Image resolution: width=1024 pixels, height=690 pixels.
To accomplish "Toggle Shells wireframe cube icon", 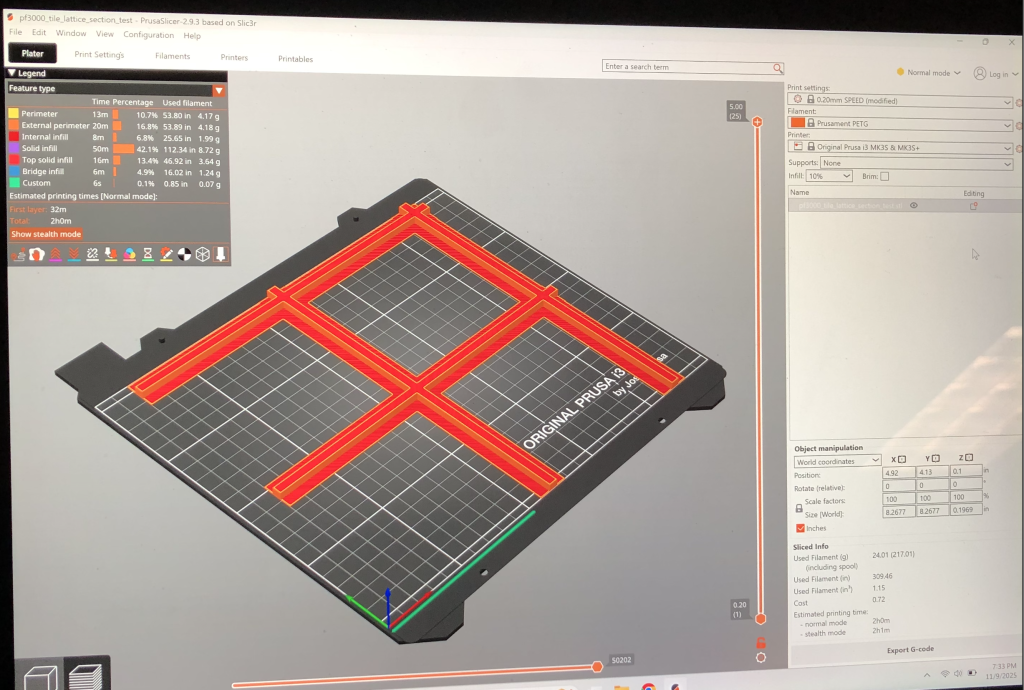I will [202, 255].
